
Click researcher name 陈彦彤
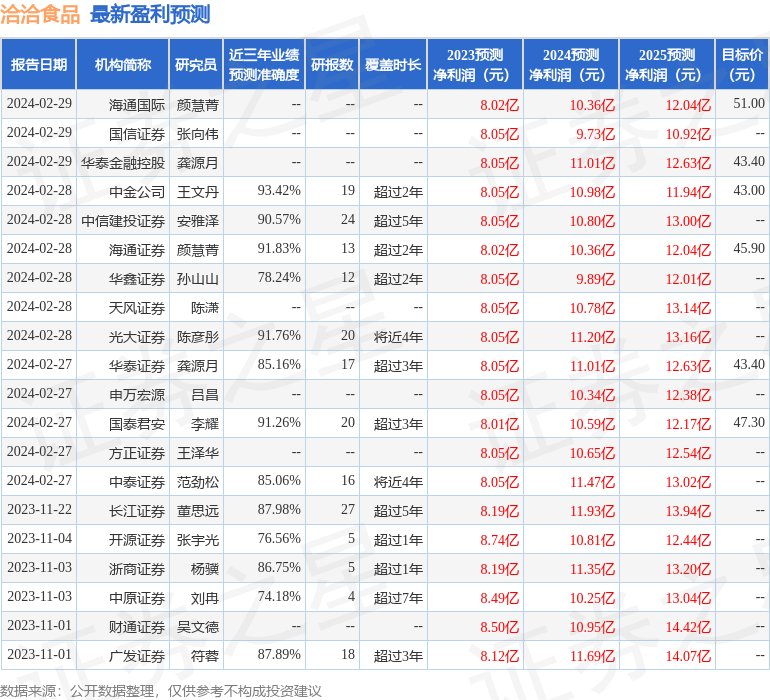pyautogui.click(x=197, y=337)
